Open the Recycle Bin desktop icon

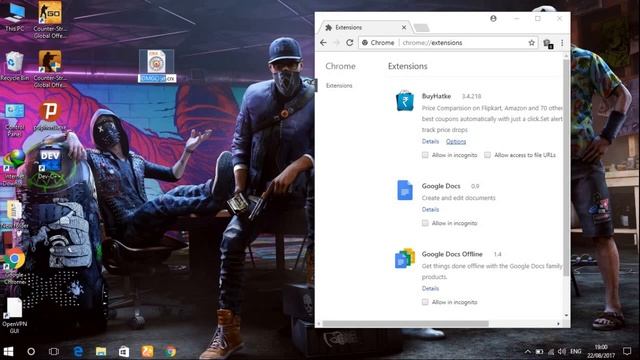pyautogui.click(x=15, y=65)
